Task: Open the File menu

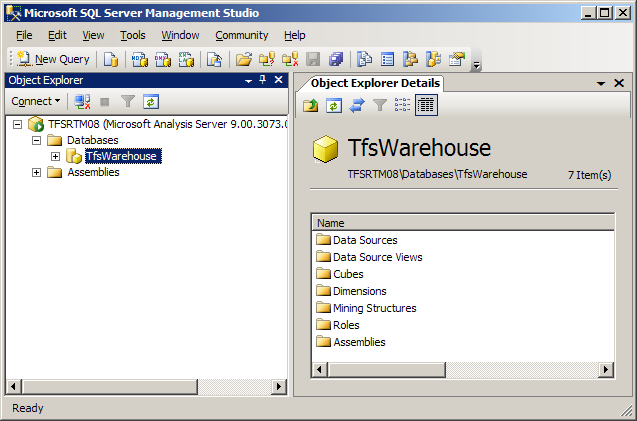Action: (24, 35)
